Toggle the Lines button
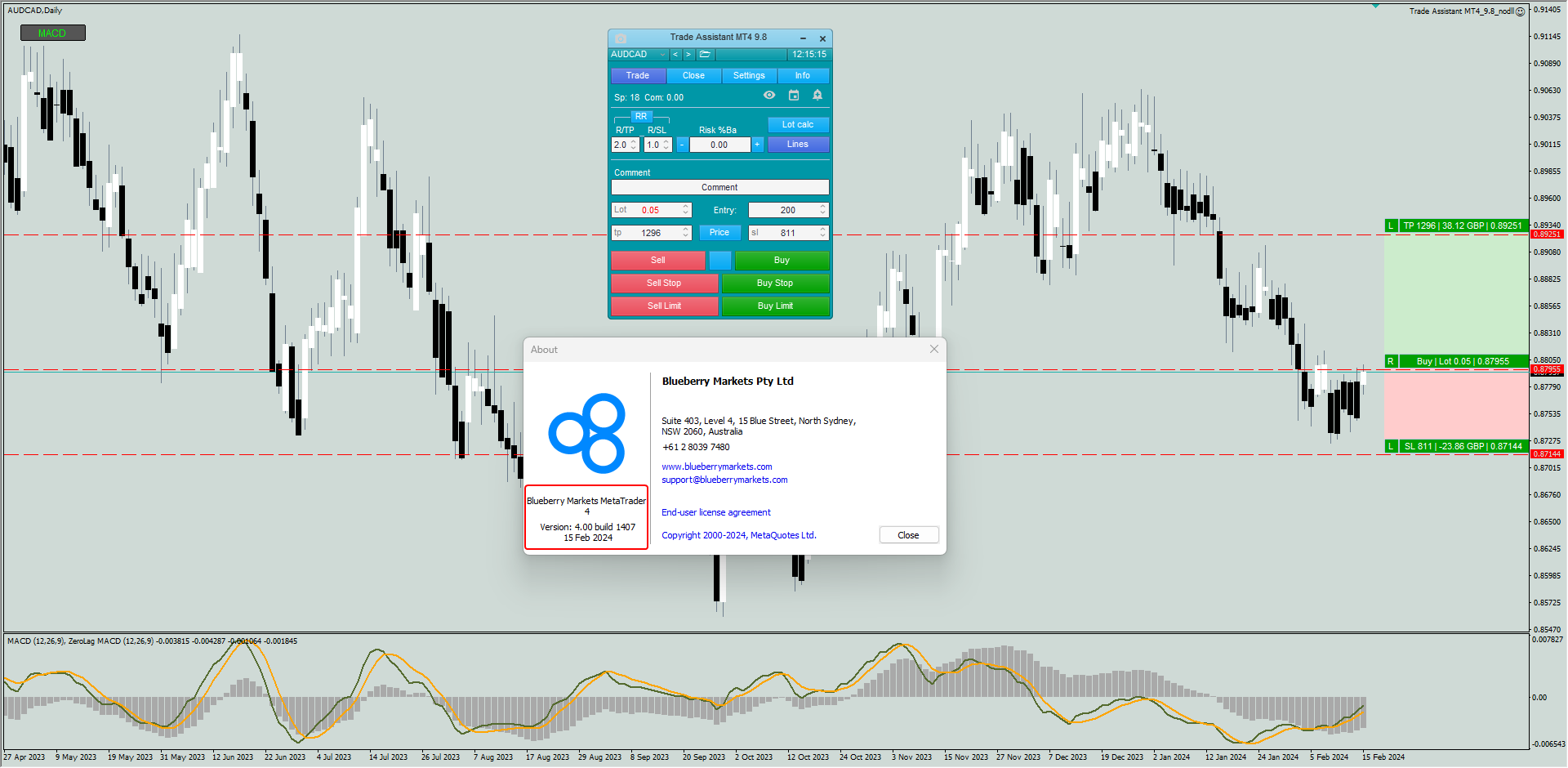This screenshot has width=1568, height=768. pyautogui.click(x=798, y=145)
